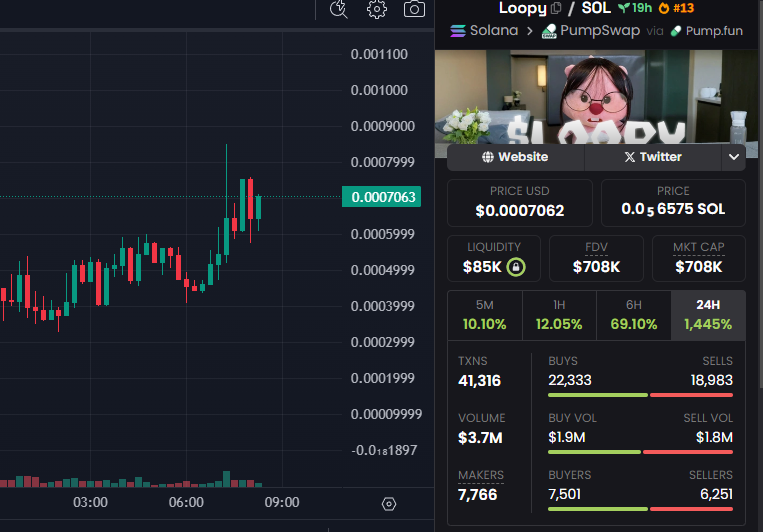Click the 03:00 time axis label
Screen dimensions: 763x532
point(90,502)
